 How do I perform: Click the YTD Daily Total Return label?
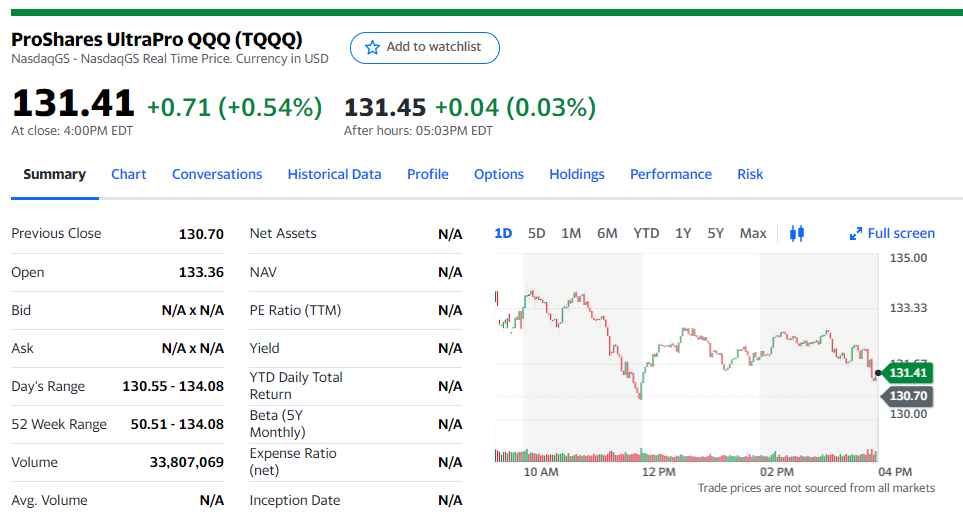[x=296, y=386]
